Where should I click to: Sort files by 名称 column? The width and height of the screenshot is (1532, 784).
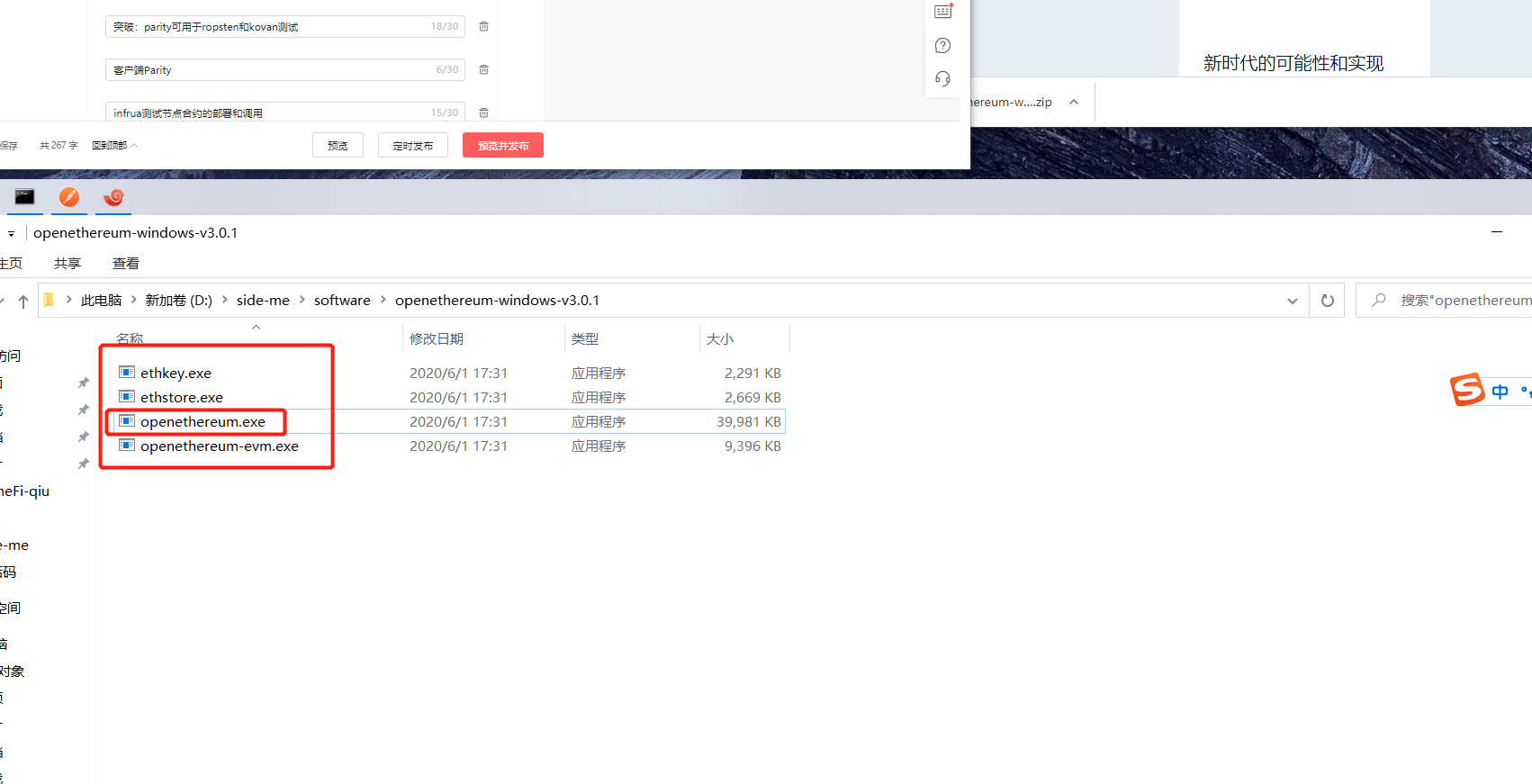point(130,338)
